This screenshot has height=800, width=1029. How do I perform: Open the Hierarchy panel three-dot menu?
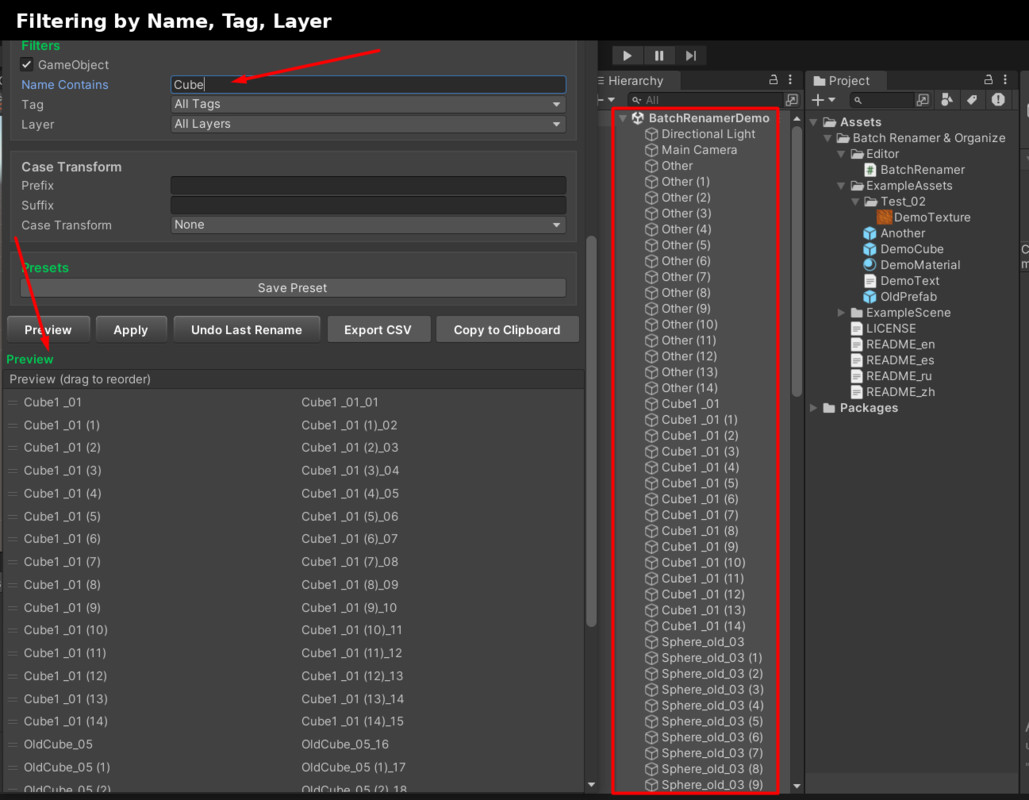tap(790, 79)
